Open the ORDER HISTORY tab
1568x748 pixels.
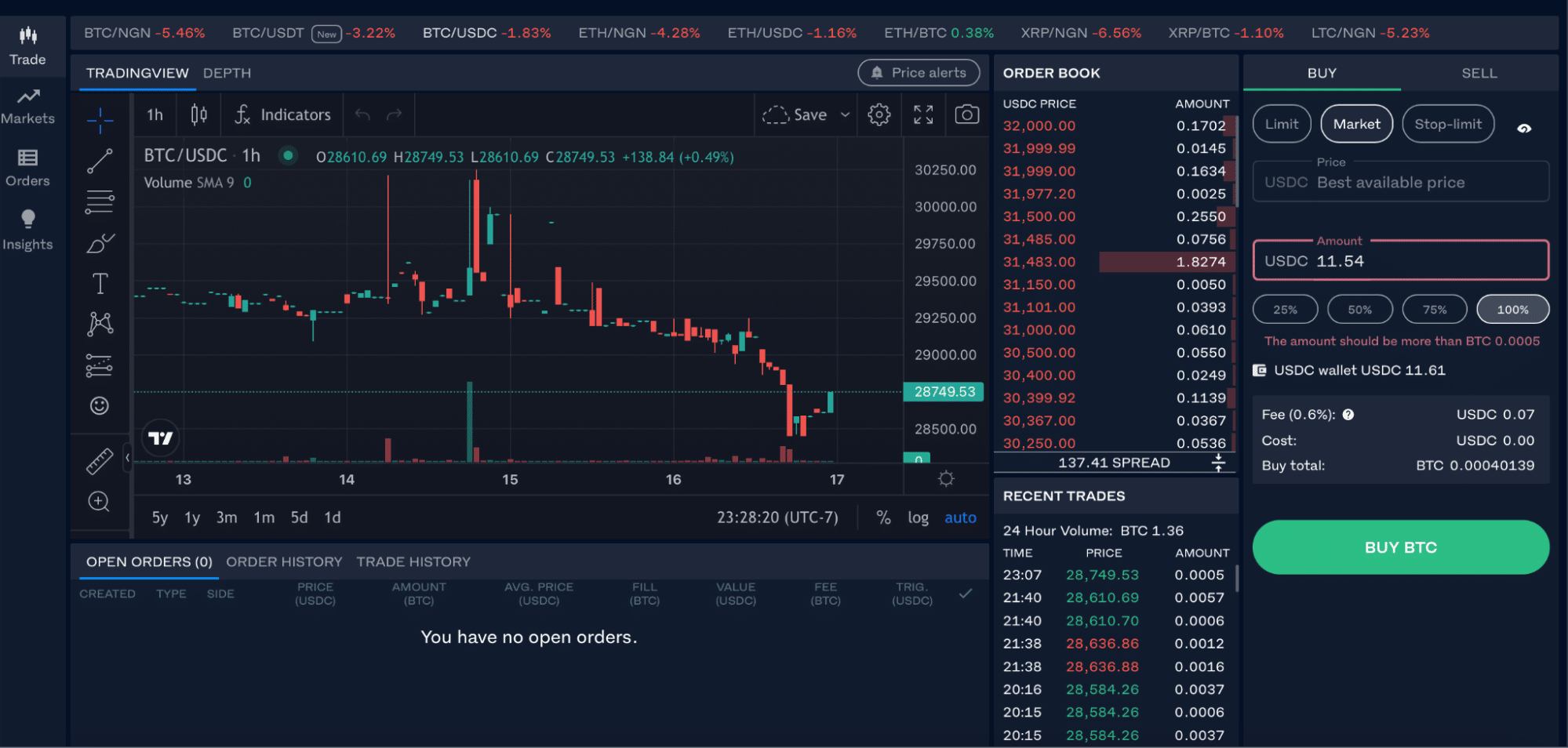(x=284, y=561)
